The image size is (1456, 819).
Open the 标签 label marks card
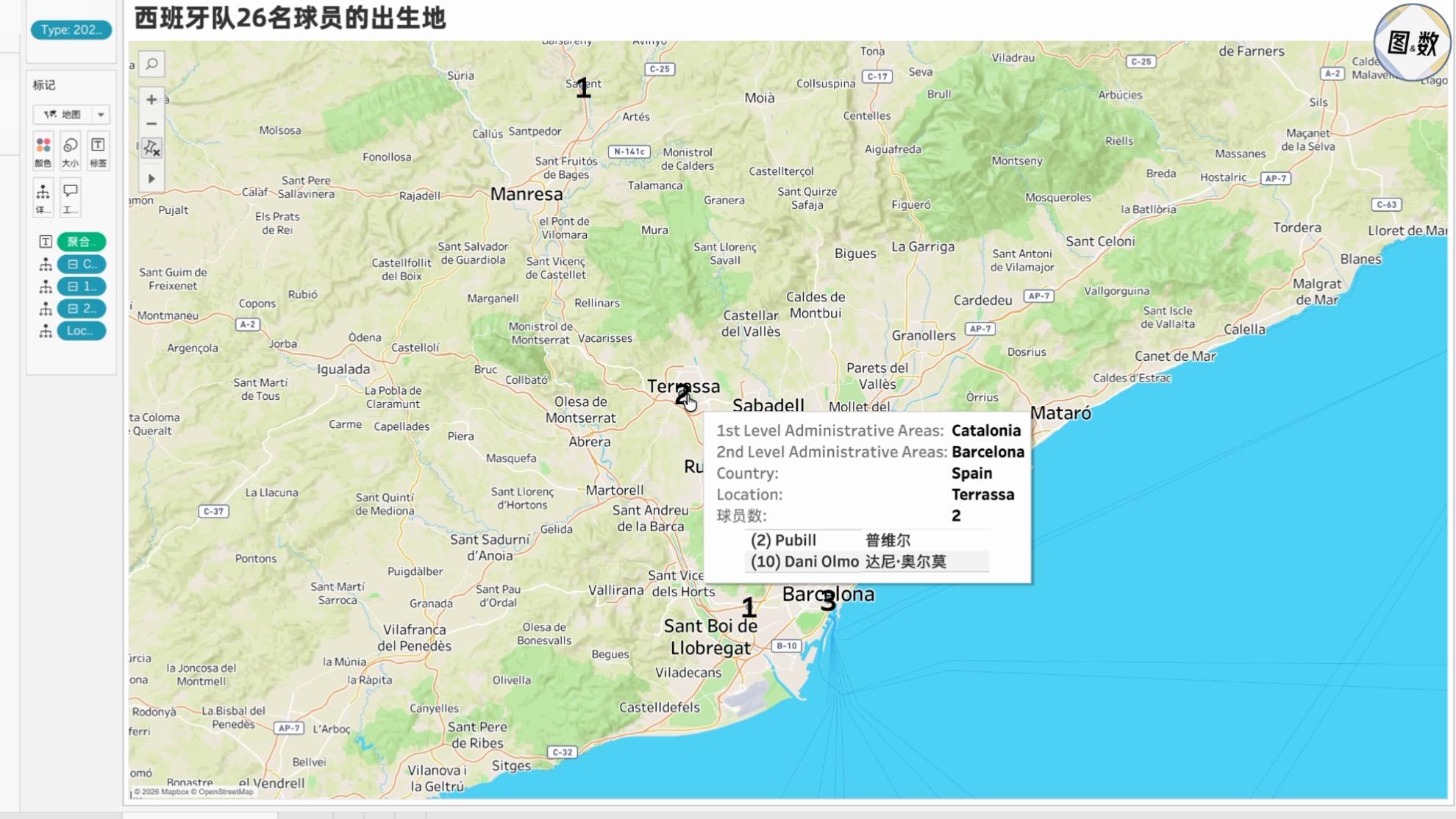tap(98, 151)
